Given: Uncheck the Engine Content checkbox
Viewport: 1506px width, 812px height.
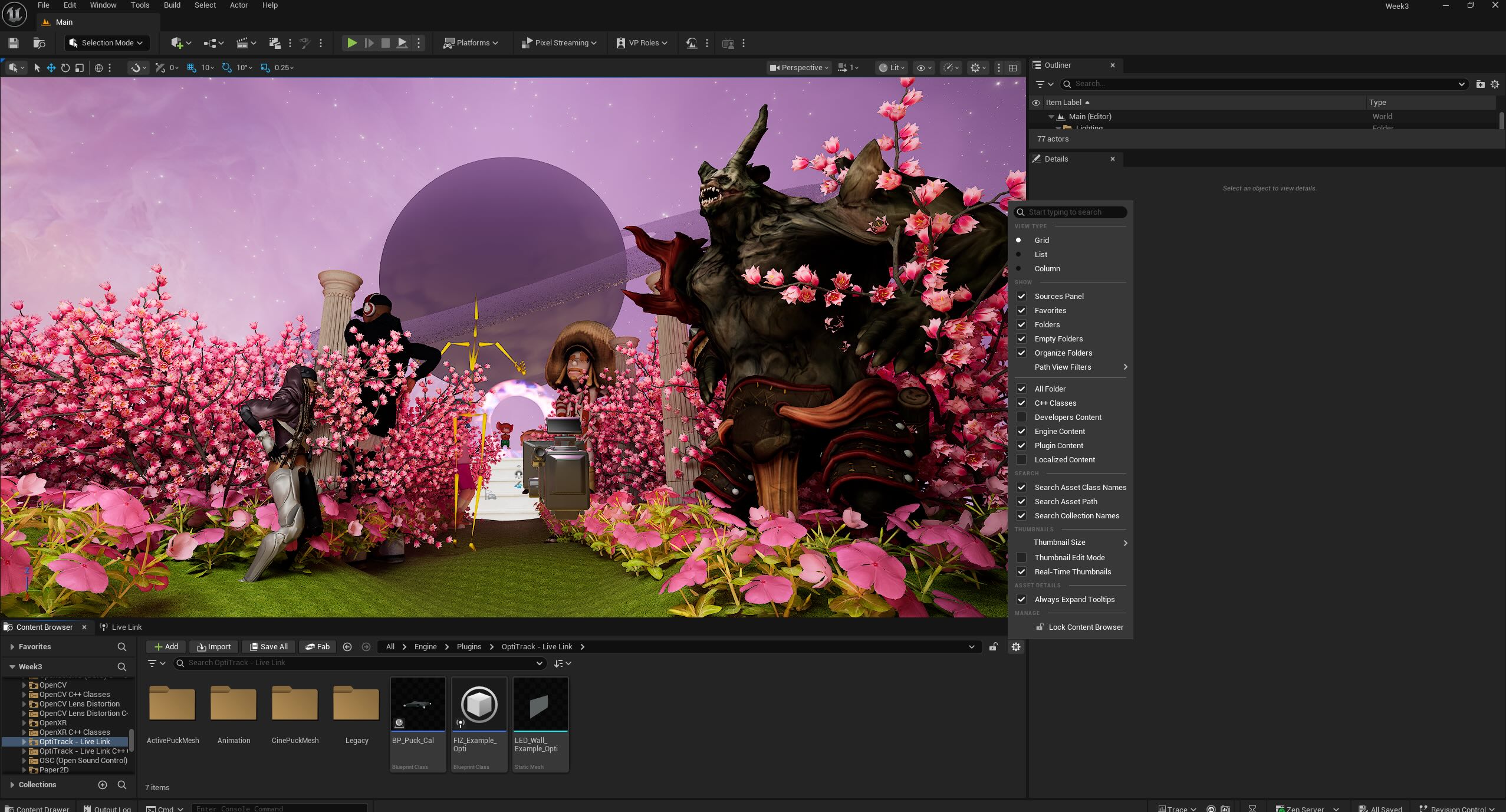Looking at the screenshot, I should [1021, 431].
